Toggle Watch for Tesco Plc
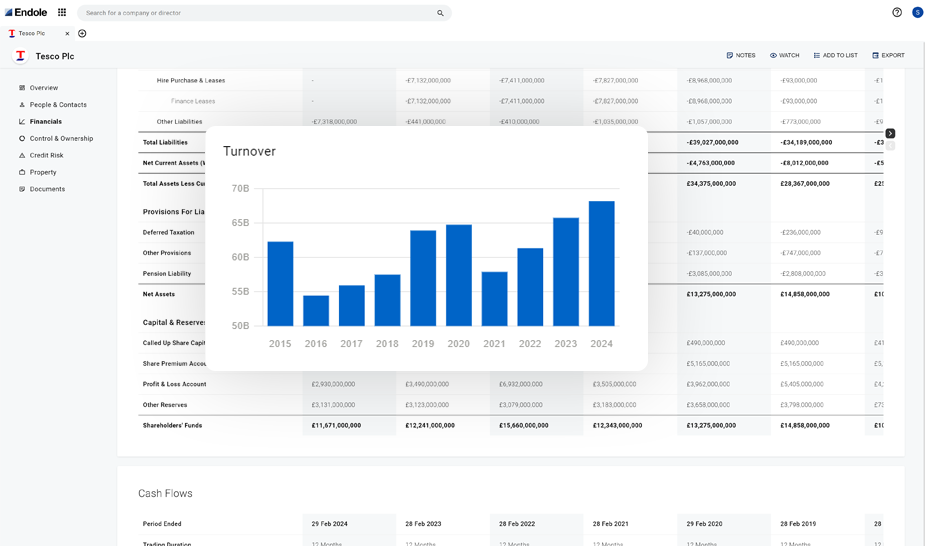The image size is (925, 546). point(785,55)
